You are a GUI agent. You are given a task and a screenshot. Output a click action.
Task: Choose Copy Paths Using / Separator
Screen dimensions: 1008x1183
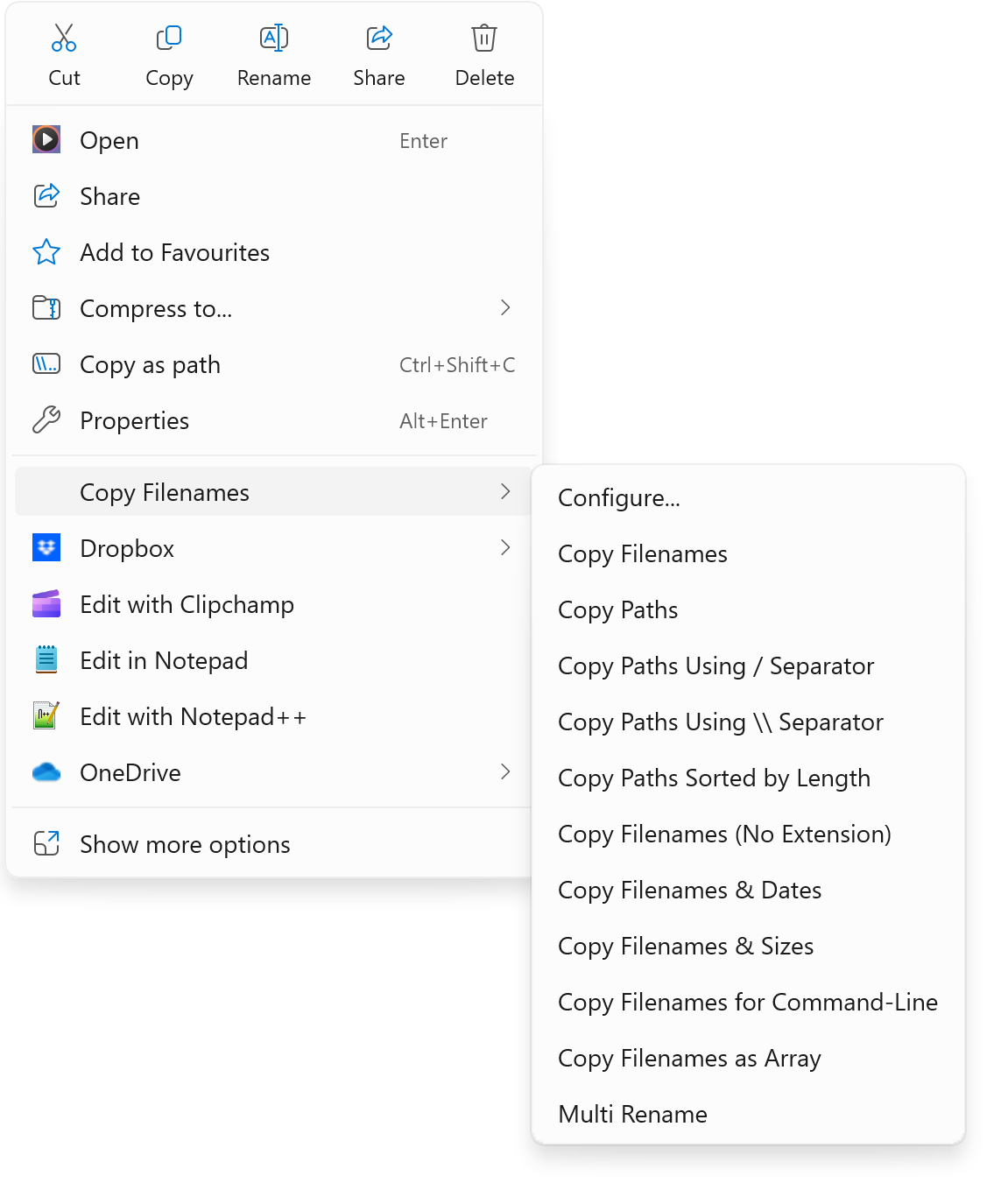(715, 665)
